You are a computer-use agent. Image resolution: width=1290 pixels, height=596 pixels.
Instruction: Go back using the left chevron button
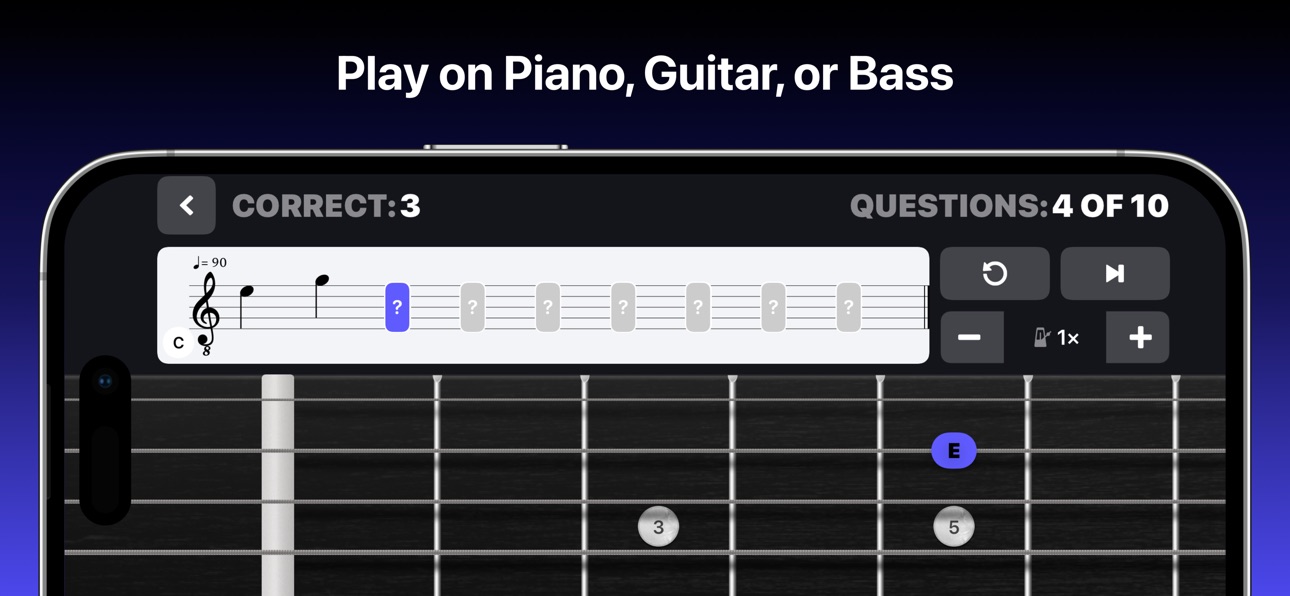click(186, 205)
